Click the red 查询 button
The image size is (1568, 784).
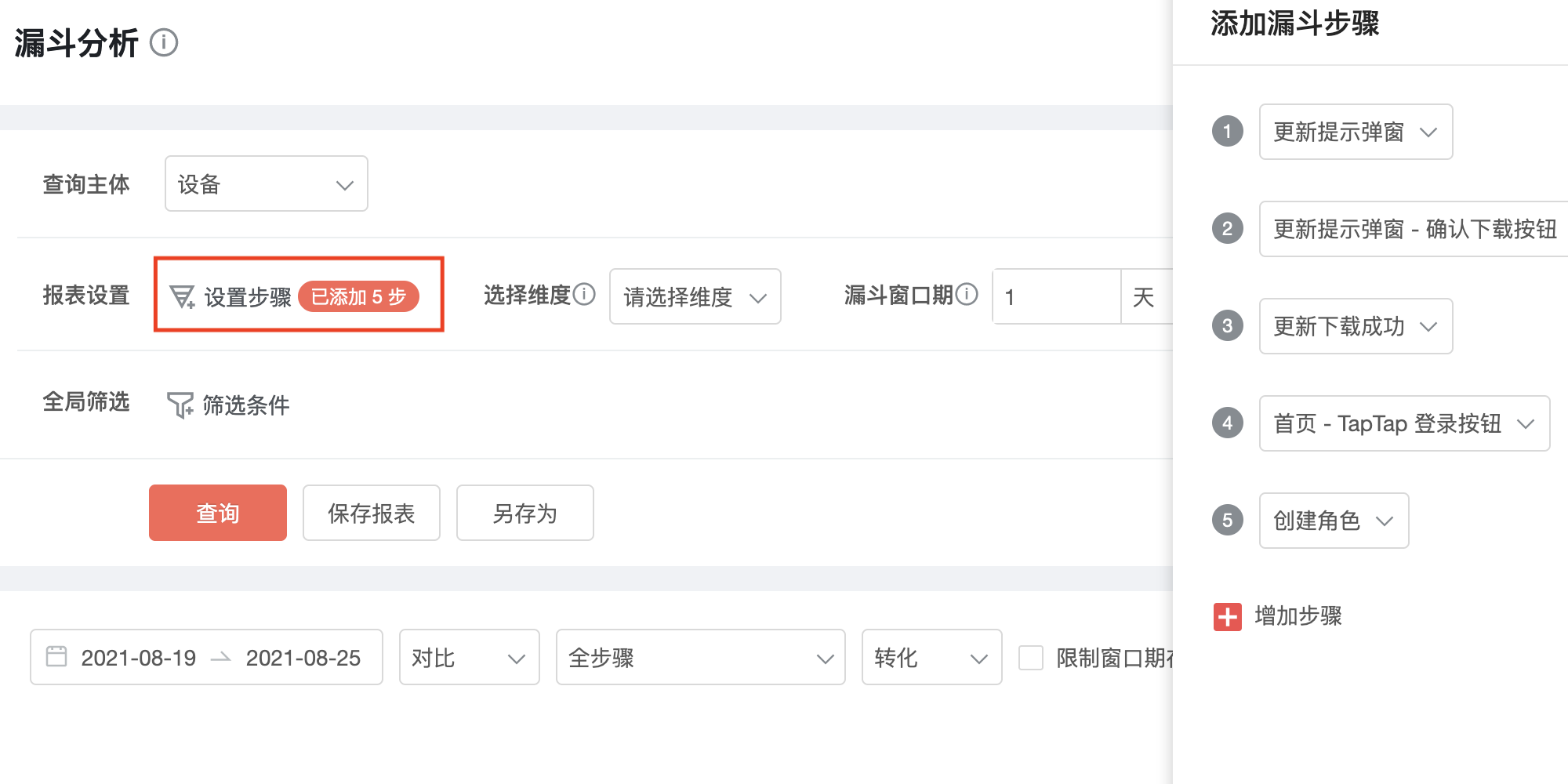pos(218,513)
